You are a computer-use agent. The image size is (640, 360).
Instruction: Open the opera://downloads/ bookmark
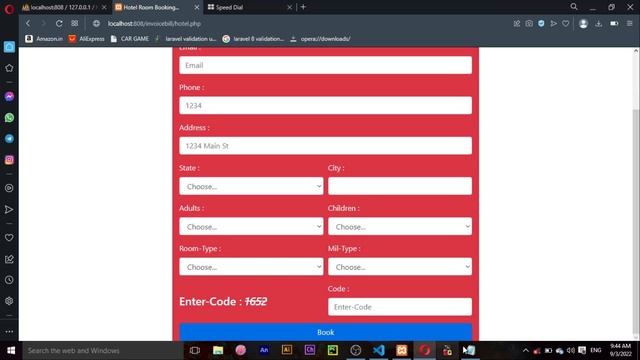click(x=320, y=39)
